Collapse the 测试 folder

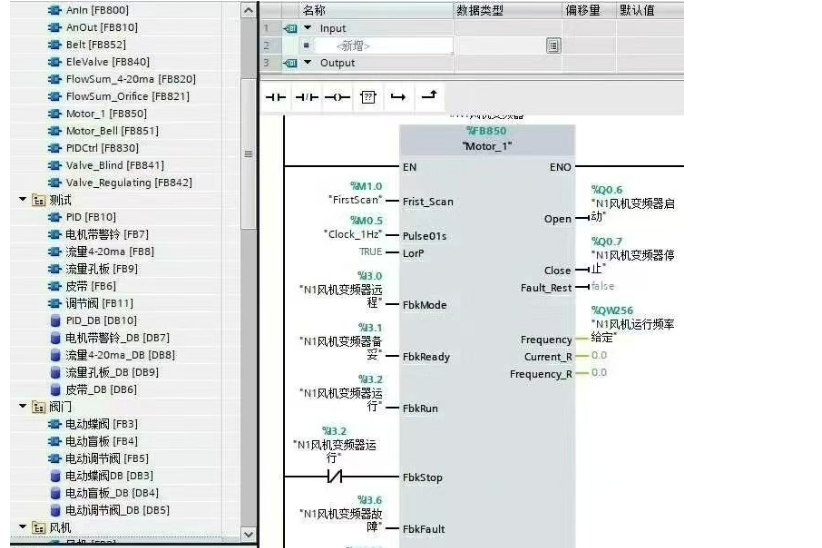(x=23, y=199)
